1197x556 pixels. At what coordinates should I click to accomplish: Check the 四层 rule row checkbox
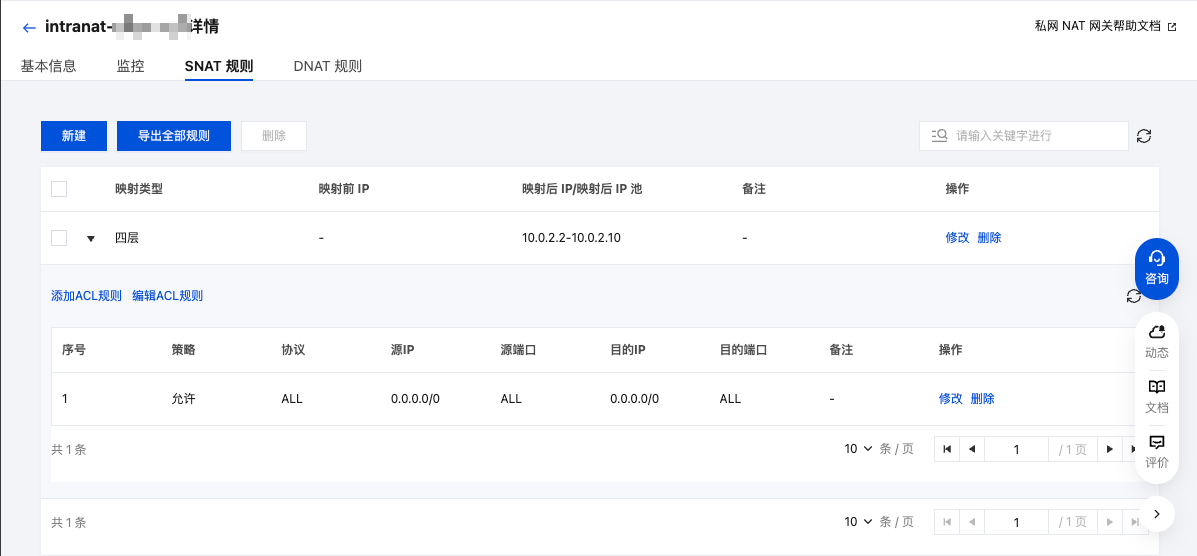(59, 238)
